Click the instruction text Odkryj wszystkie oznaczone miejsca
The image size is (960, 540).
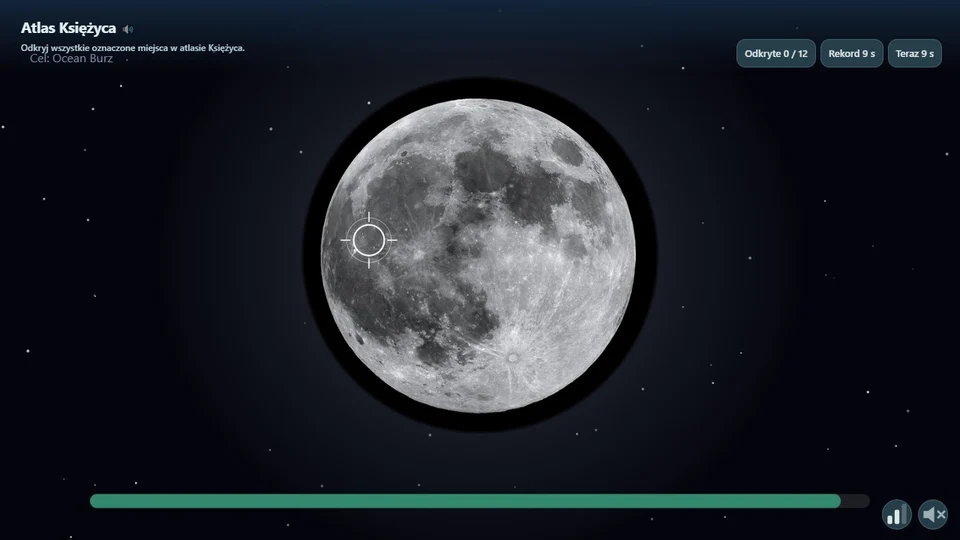pyautogui.click(x=132, y=48)
